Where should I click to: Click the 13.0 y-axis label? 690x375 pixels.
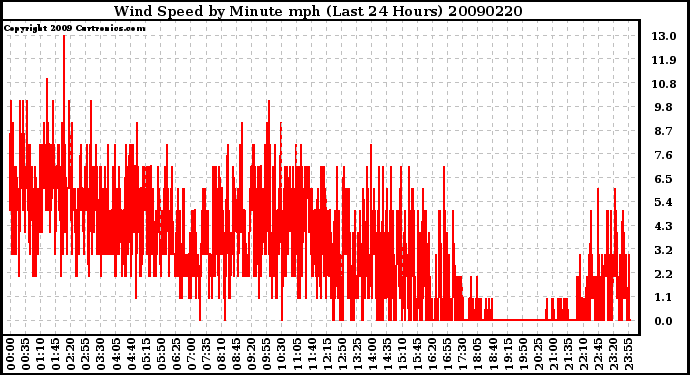(664, 36)
